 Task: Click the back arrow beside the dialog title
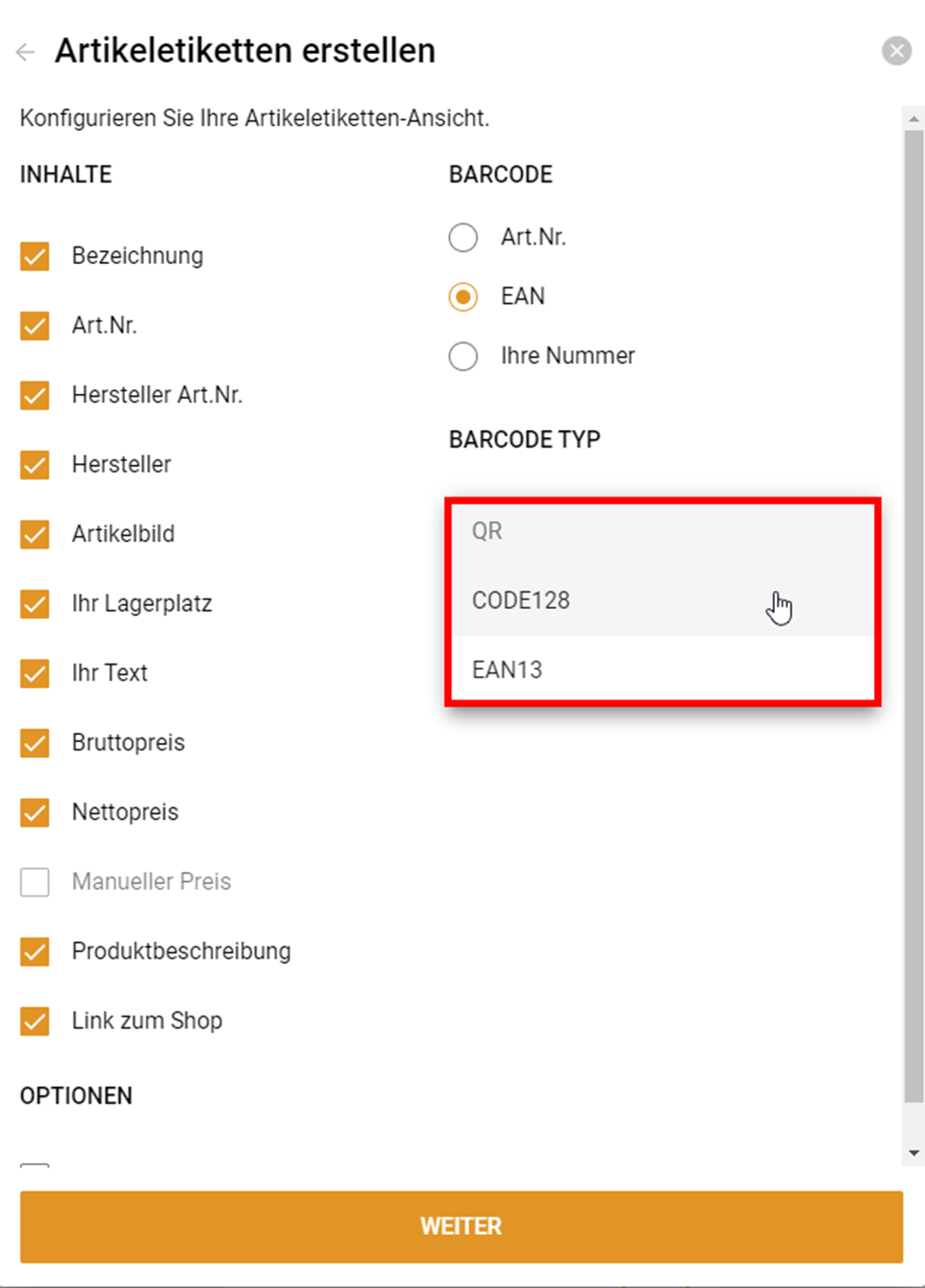pyautogui.click(x=26, y=52)
